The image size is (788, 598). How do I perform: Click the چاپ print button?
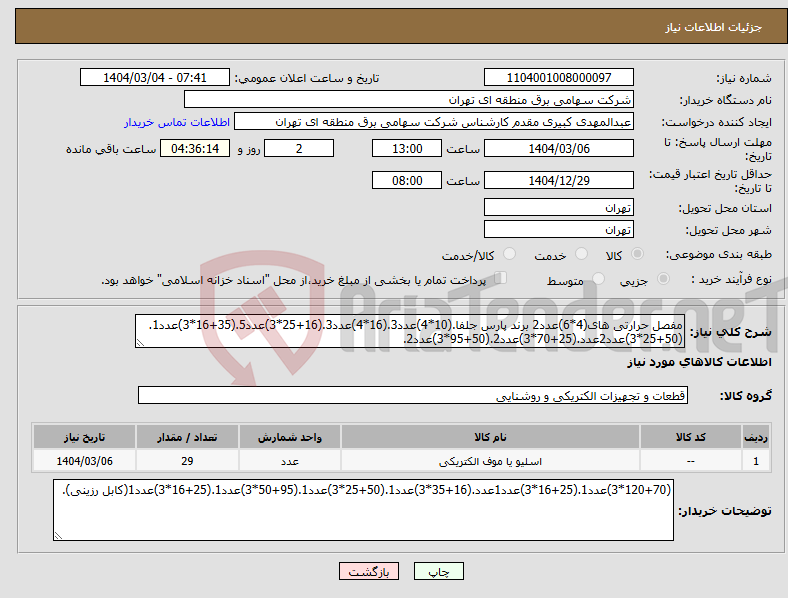click(x=439, y=571)
